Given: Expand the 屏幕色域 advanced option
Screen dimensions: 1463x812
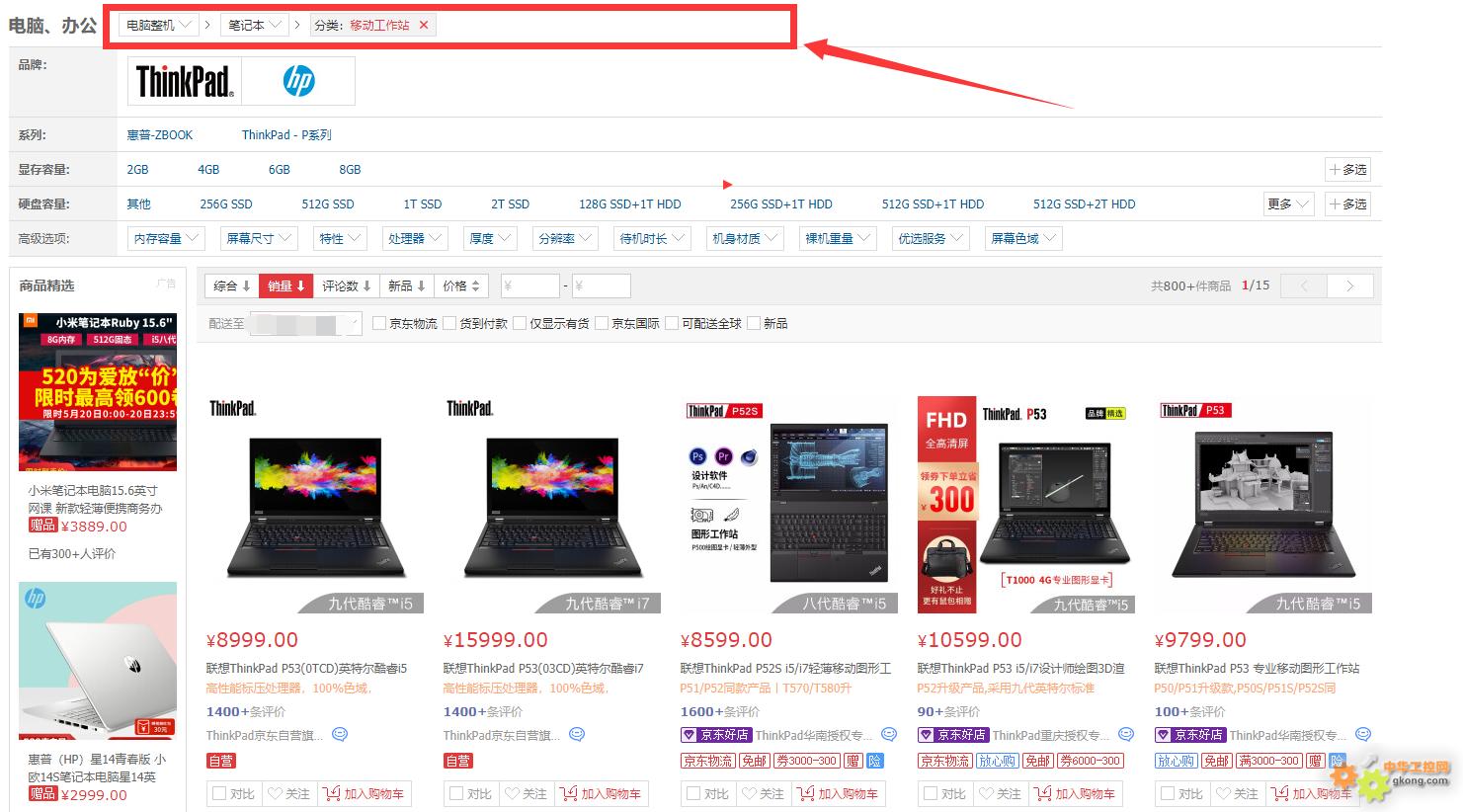Looking at the screenshot, I should click(x=1023, y=239).
